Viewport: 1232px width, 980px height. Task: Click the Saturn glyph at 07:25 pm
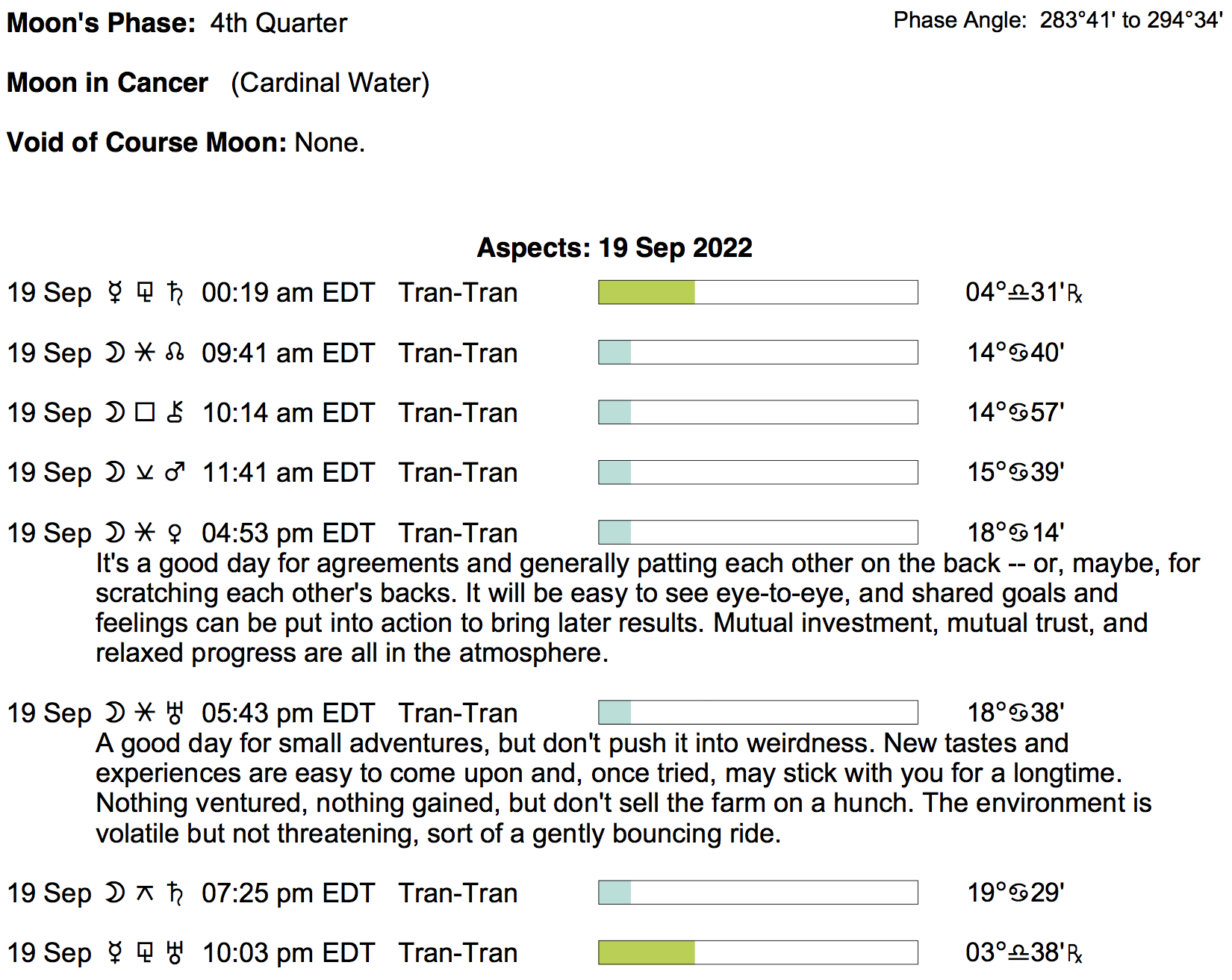point(175,893)
